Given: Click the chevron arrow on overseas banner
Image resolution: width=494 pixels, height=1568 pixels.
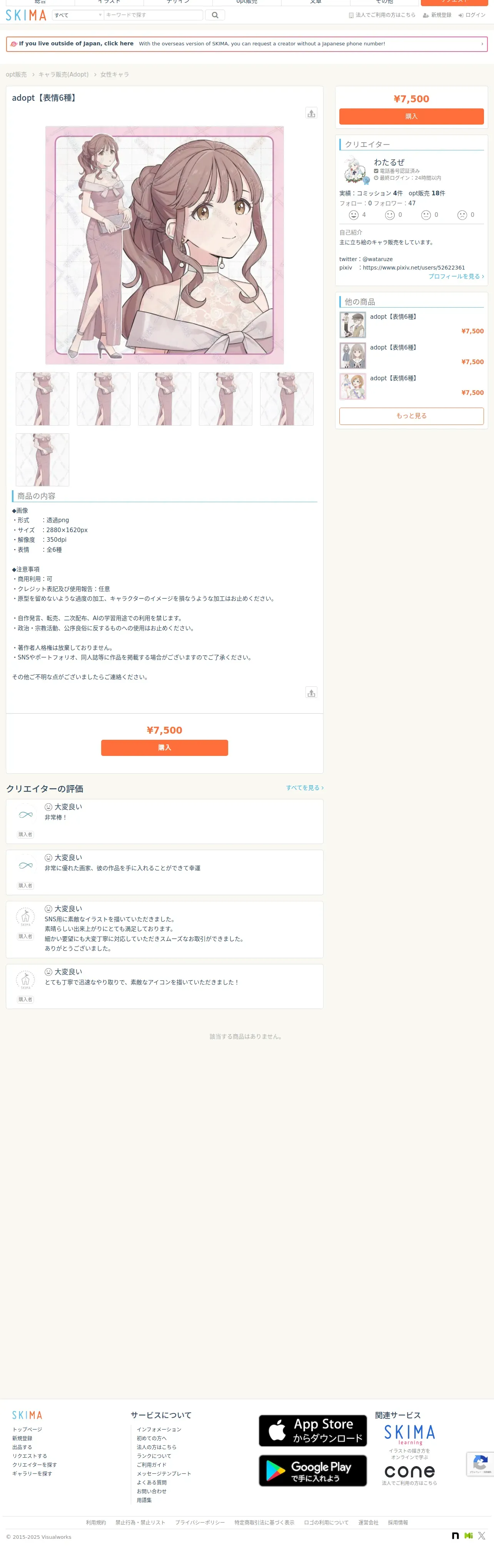Looking at the screenshot, I should tap(482, 44).
